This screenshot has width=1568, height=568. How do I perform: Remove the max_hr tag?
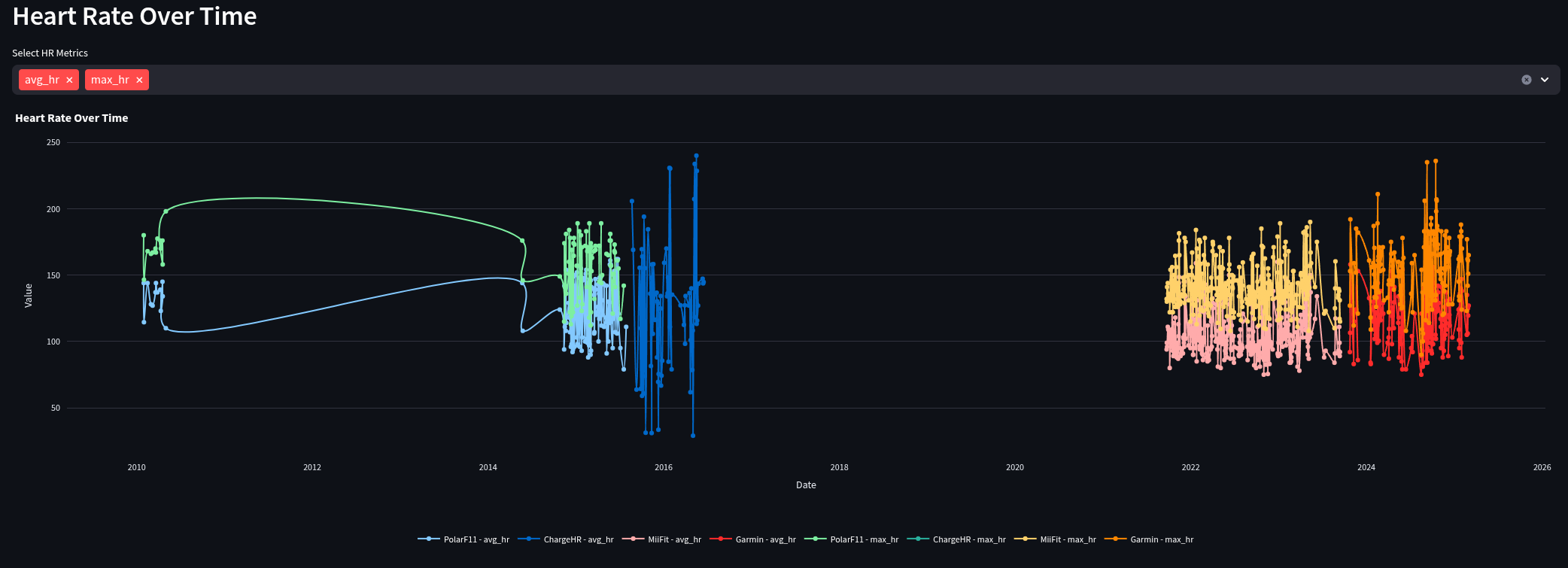pos(139,80)
